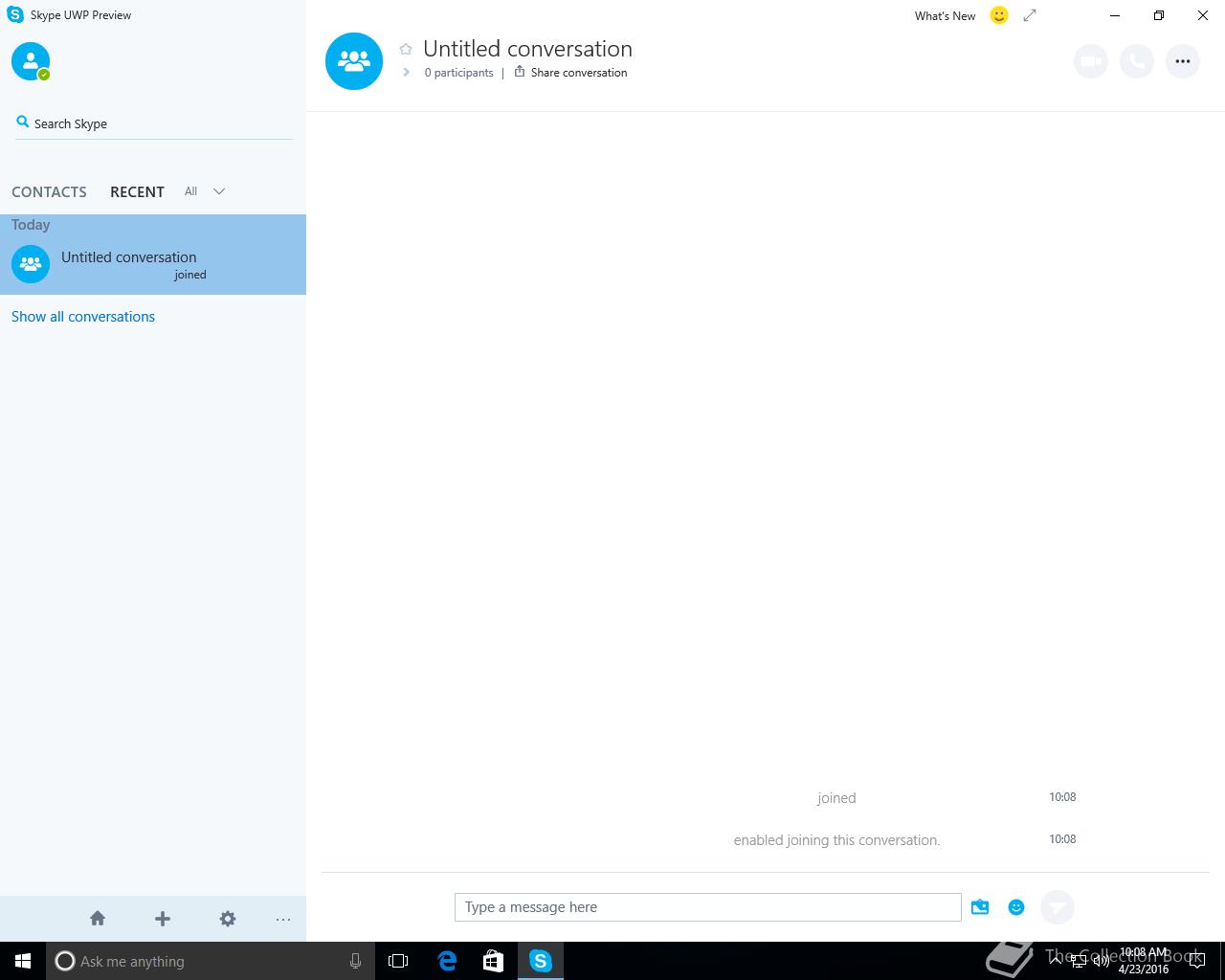Click the Today header in recent list
The image size is (1225, 980).
click(31, 225)
